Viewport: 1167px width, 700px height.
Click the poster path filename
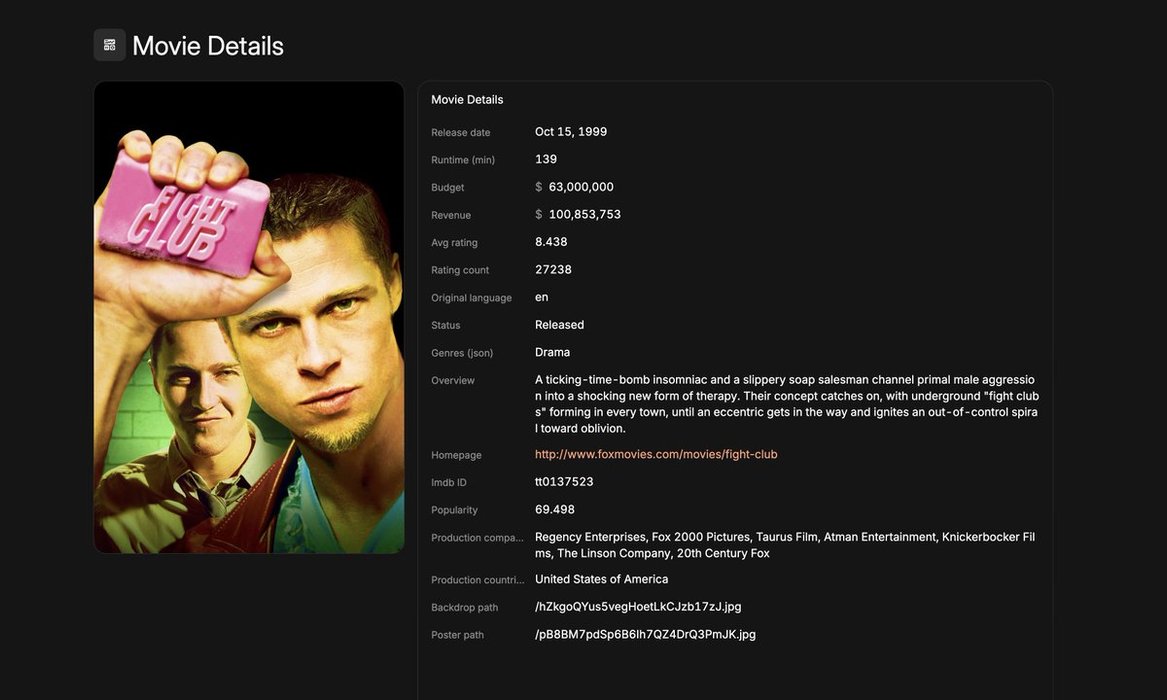pyautogui.click(x=645, y=634)
